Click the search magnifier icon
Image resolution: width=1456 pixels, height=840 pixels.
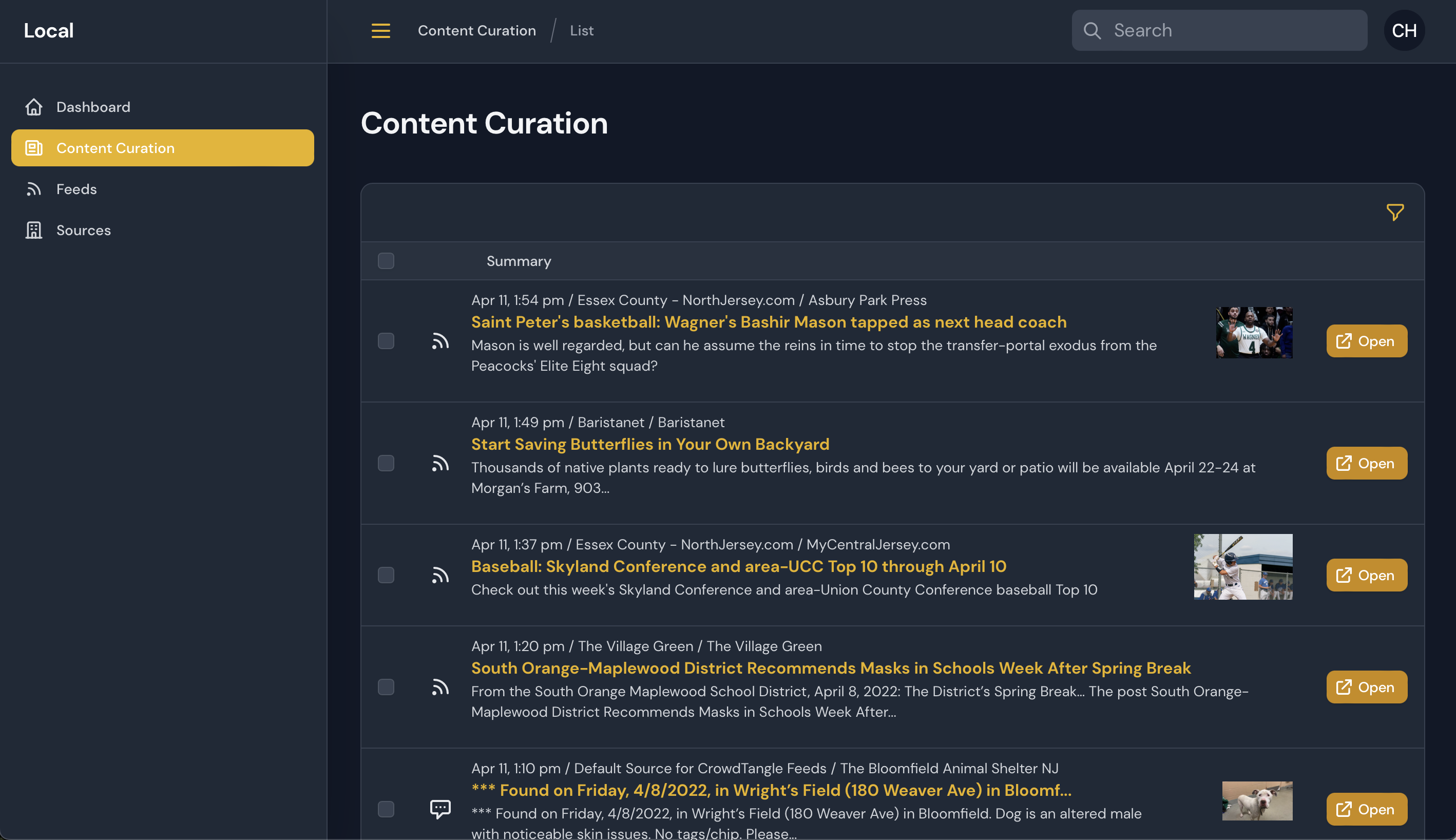1092,31
